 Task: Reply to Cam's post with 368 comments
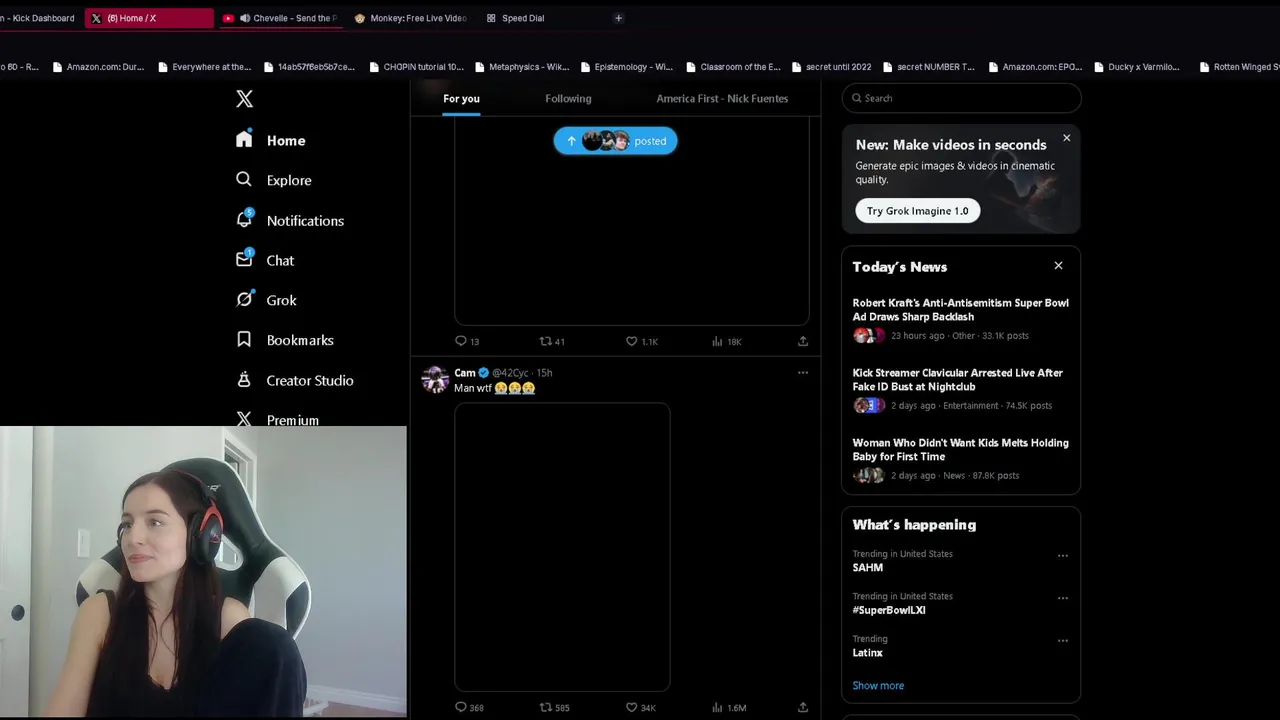[x=469, y=707]
